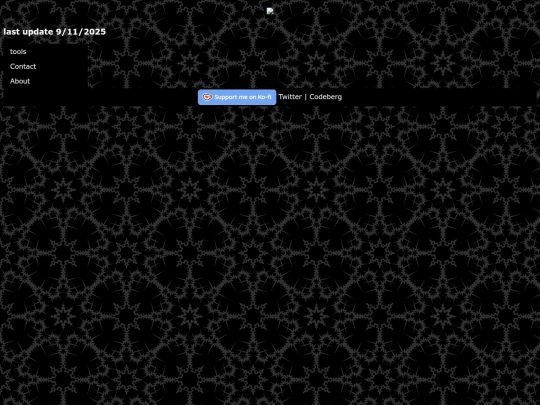Screen dimensions: 540x405
Task: Click the blue Ko-fi donation badge
Action: (237, 97)
